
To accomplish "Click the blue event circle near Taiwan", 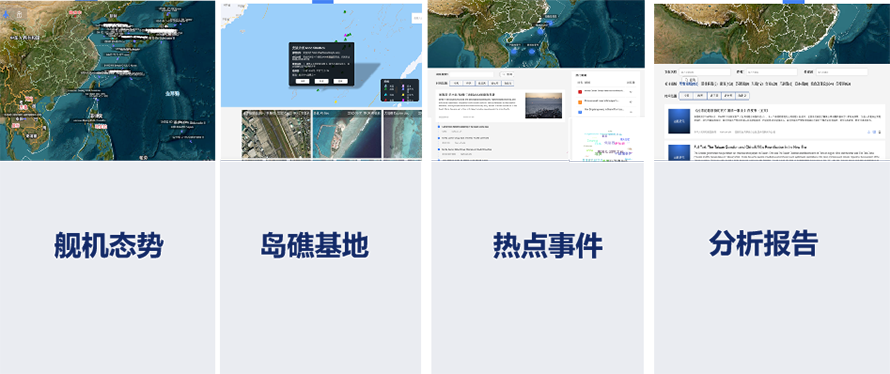I will click(540, 32).
